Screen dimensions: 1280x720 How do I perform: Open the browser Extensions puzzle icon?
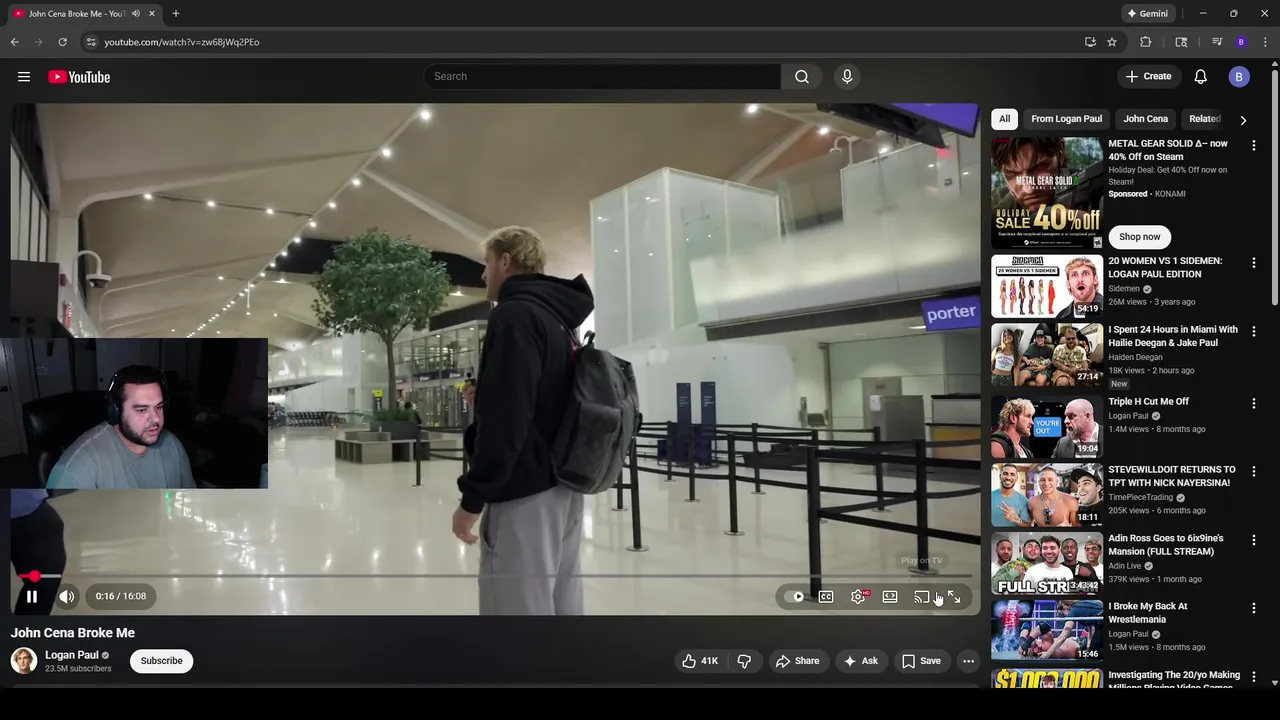click(x=1146, y=42)
